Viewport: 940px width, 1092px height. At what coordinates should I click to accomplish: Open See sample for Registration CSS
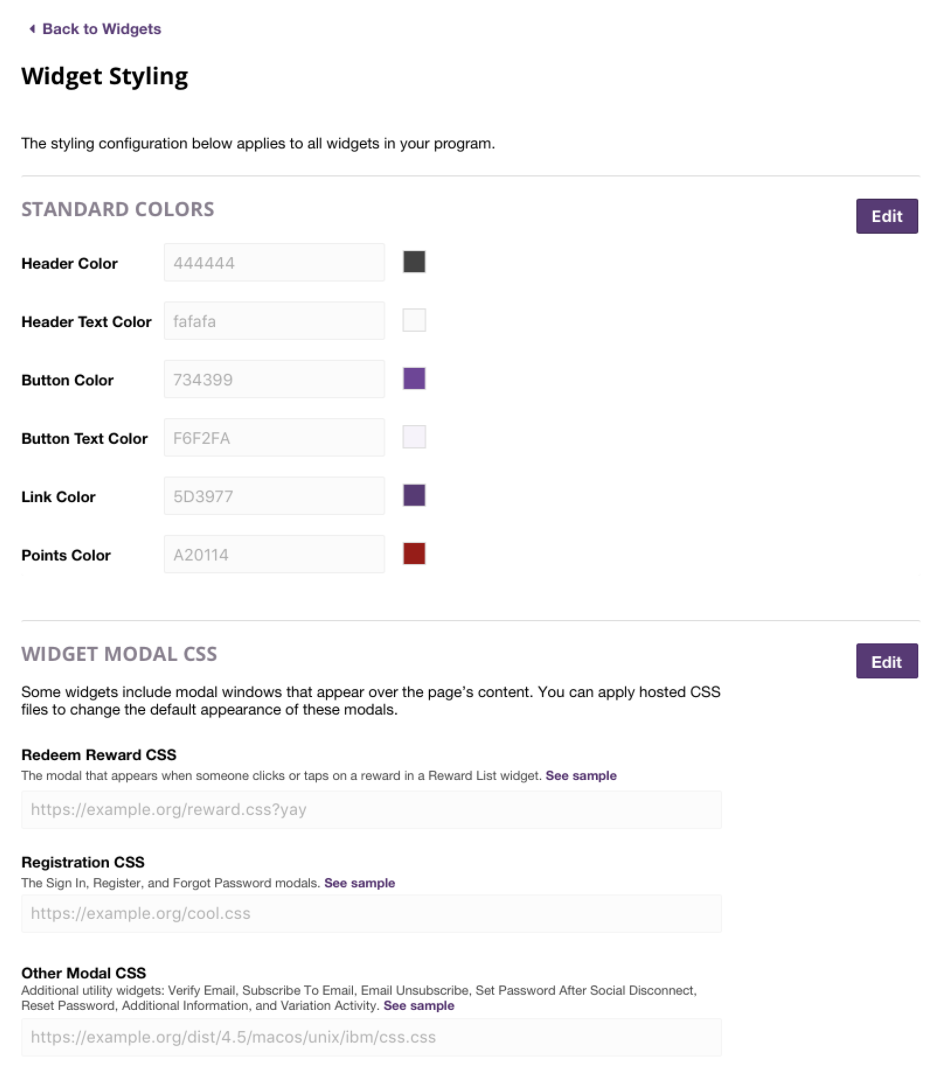[x=359, y=884]
